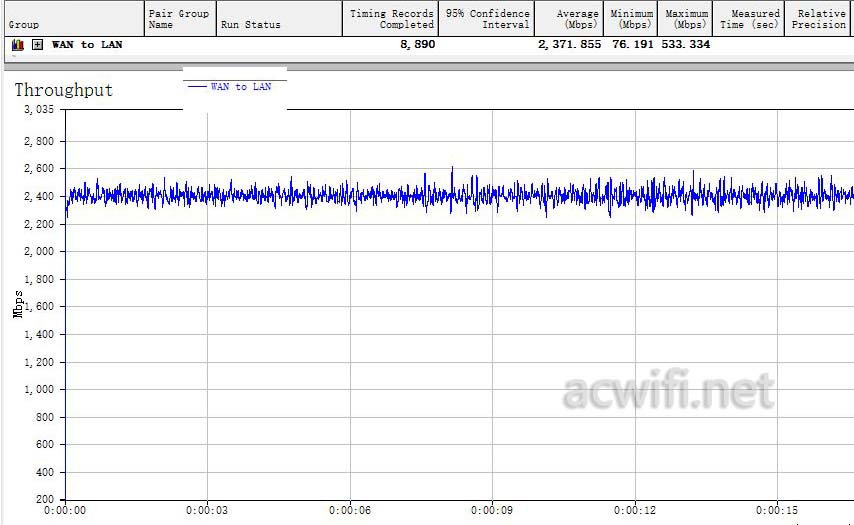Viewport: 854px width, 525px height.
Task: Click the Run Status column header
Action: 279,19
